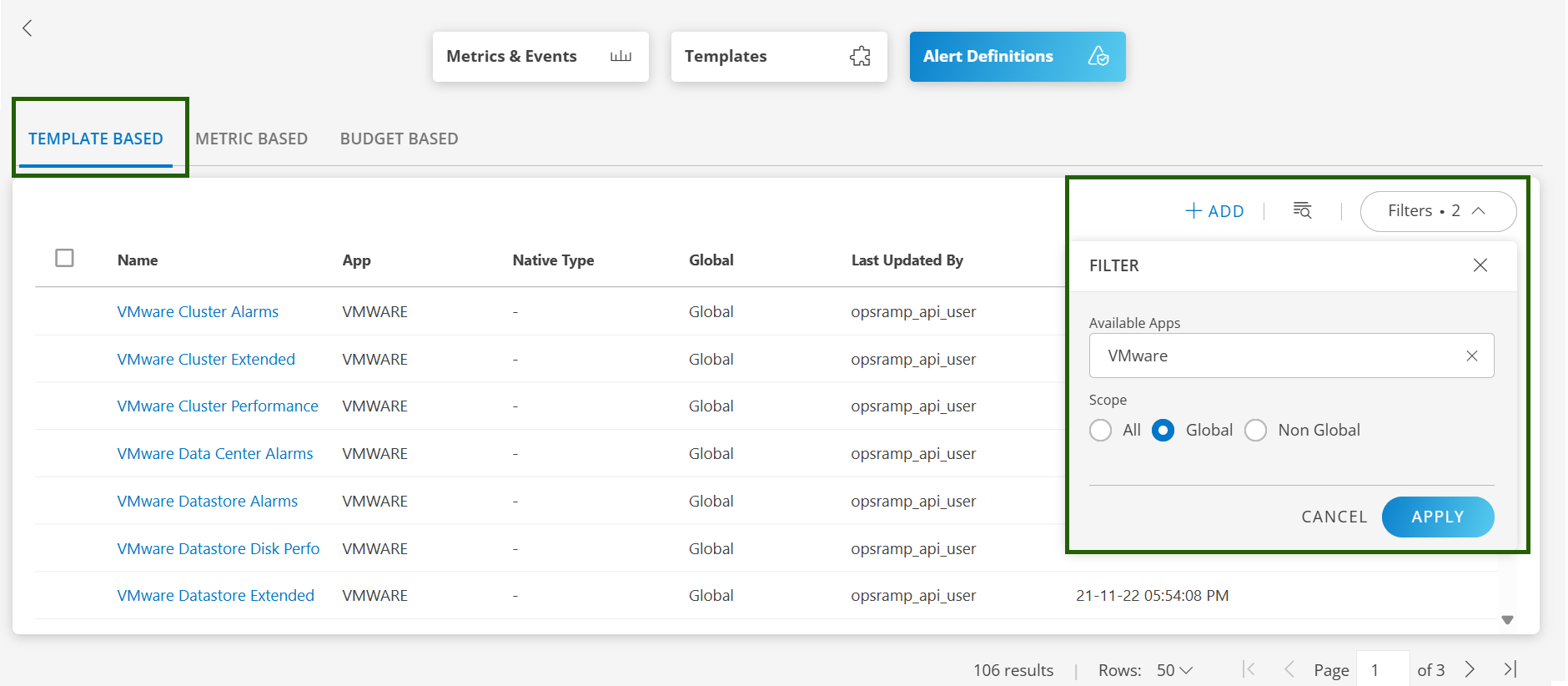The image size is (1568, 686).
Task: Clear the VMware app selection
Action: 1471,356
